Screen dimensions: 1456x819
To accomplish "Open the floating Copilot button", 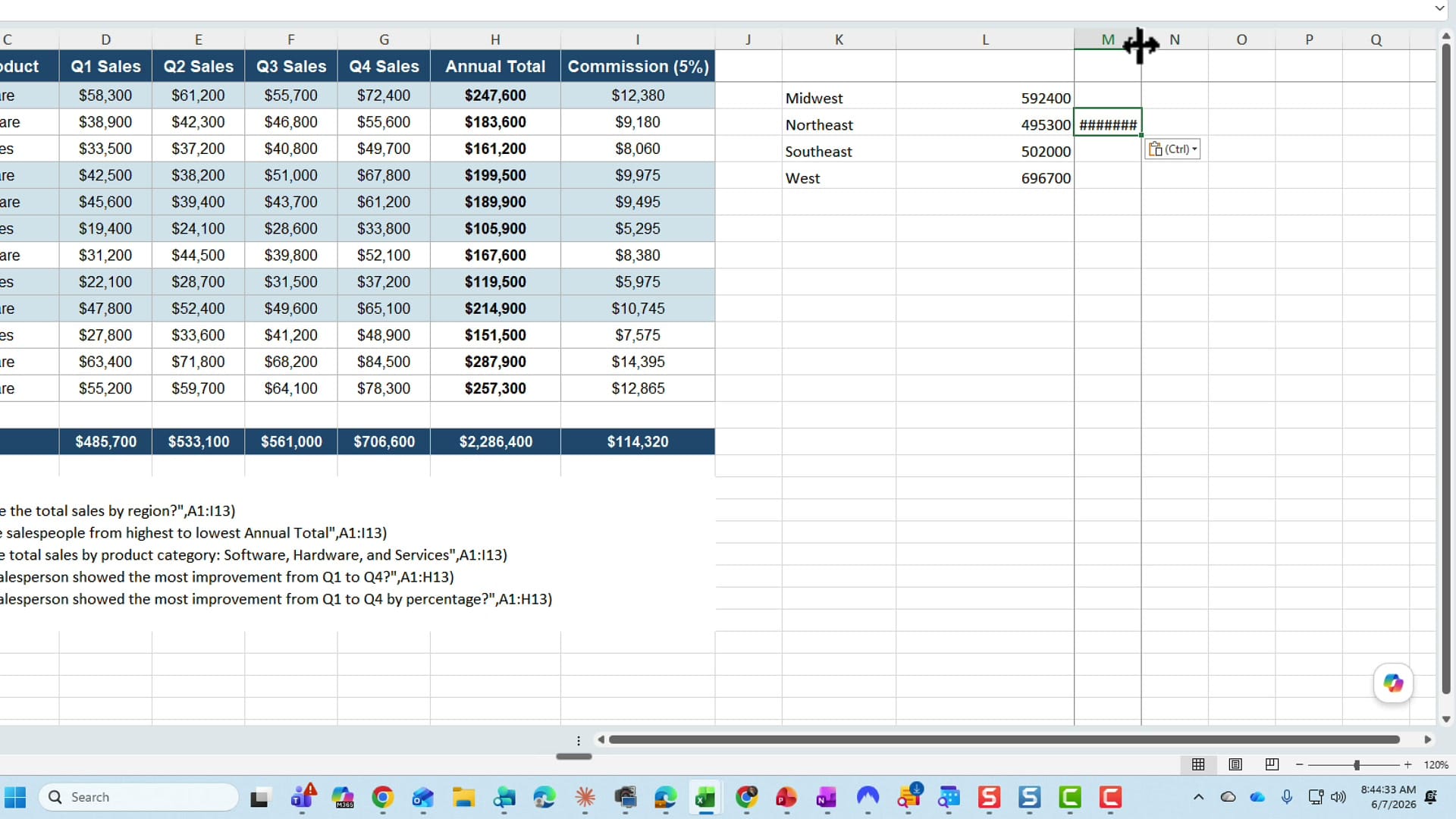I will [1393, 683].
